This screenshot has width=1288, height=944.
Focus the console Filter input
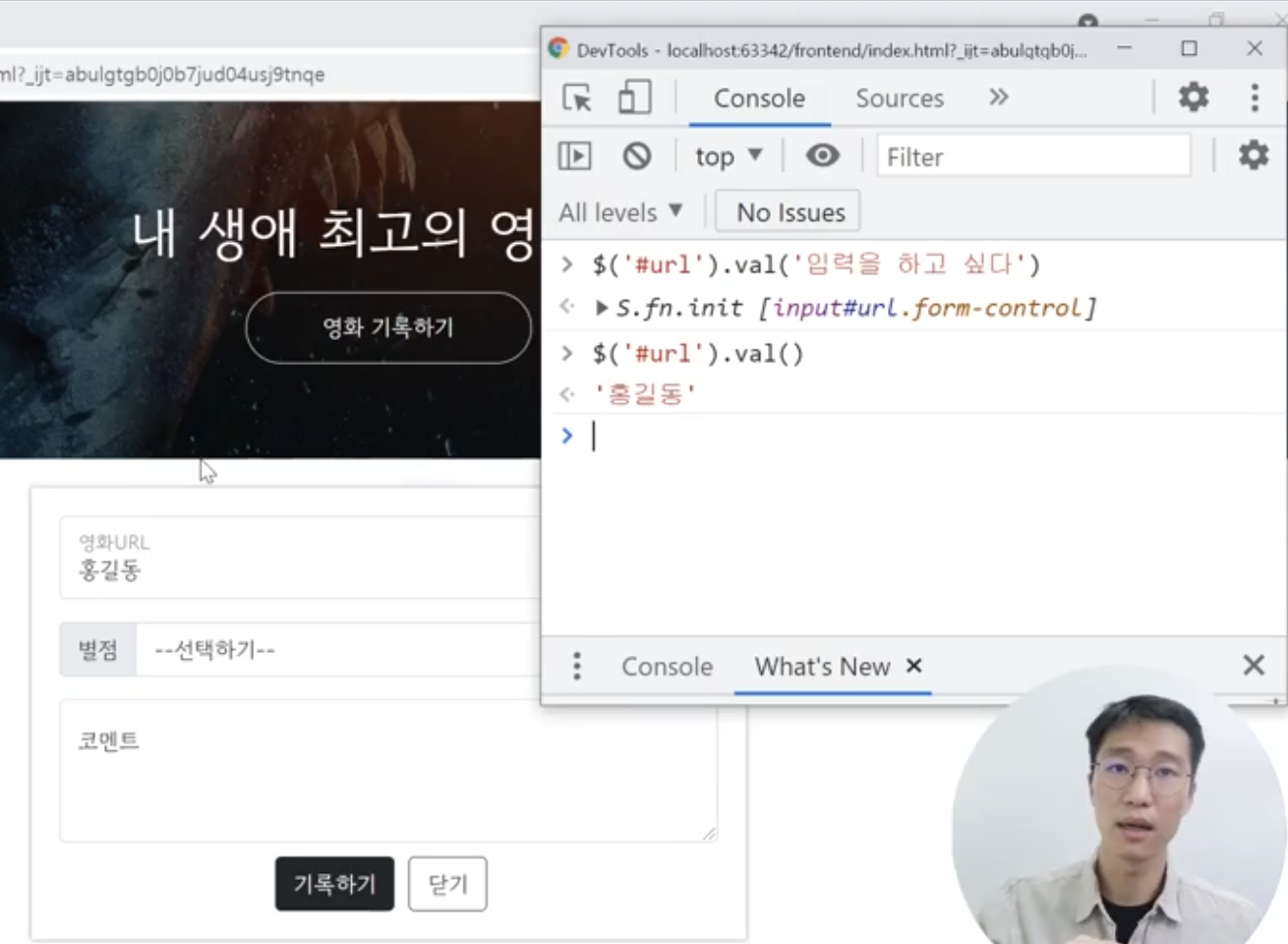click(x=1033, y=156)
